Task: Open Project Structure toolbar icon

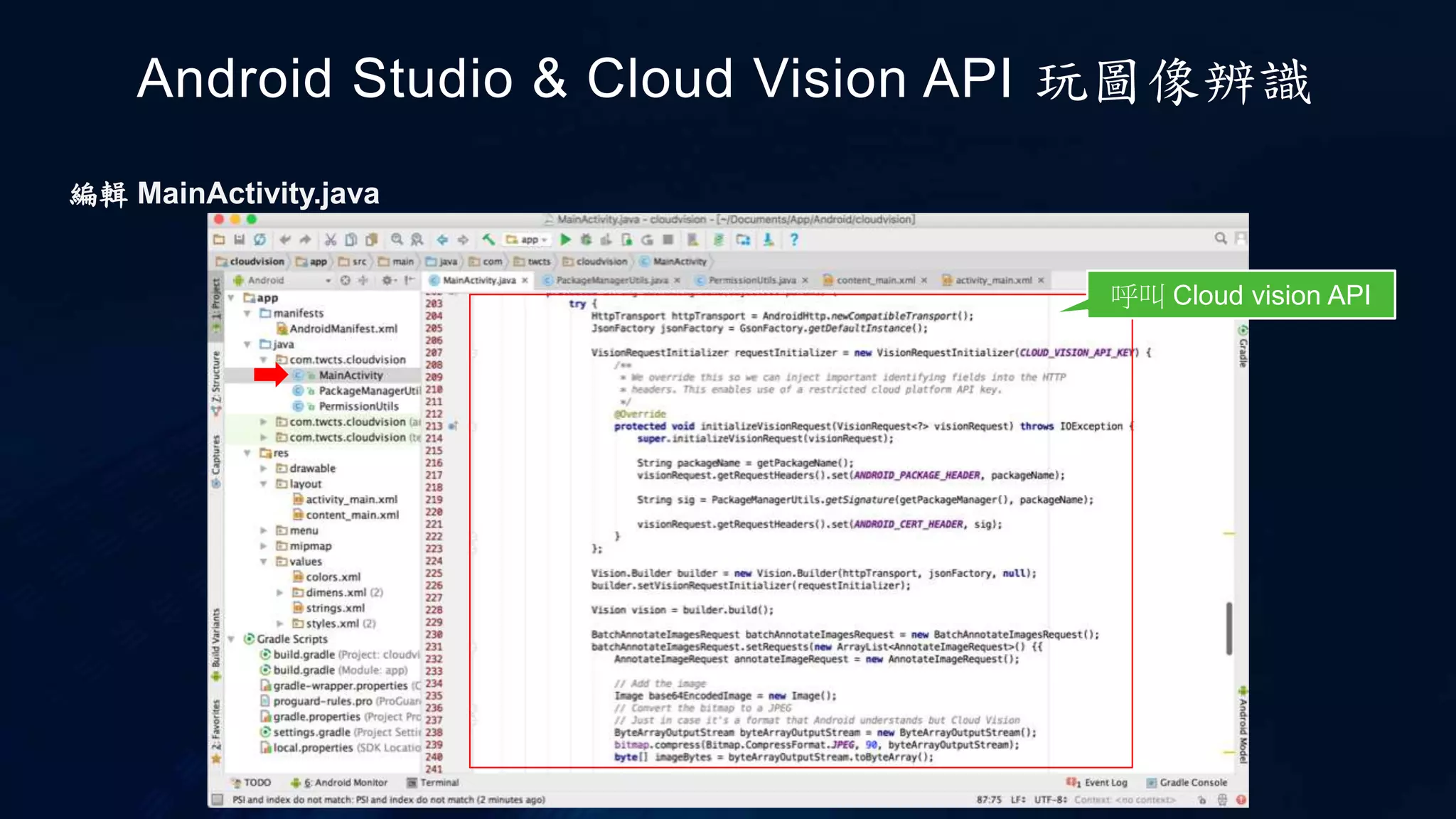Action: click(x=743, y=240)
